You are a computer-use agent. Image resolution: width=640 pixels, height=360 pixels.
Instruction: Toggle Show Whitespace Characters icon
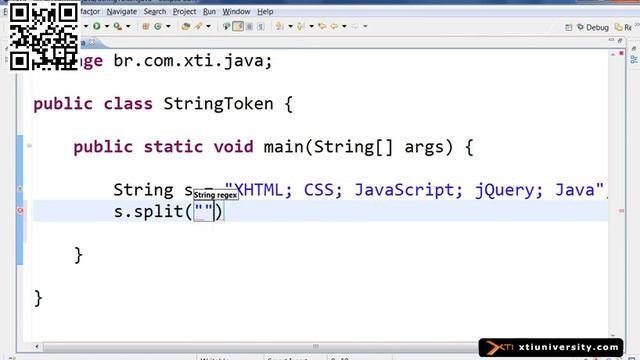coord(261,27)
